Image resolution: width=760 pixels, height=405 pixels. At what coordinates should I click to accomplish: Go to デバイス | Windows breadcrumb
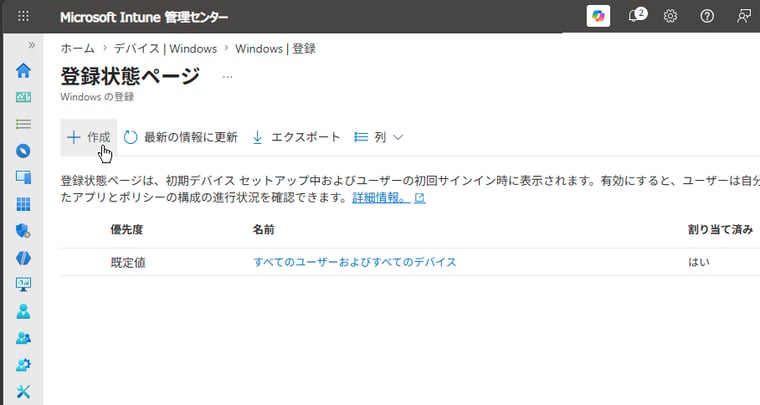tap(165, 48)
